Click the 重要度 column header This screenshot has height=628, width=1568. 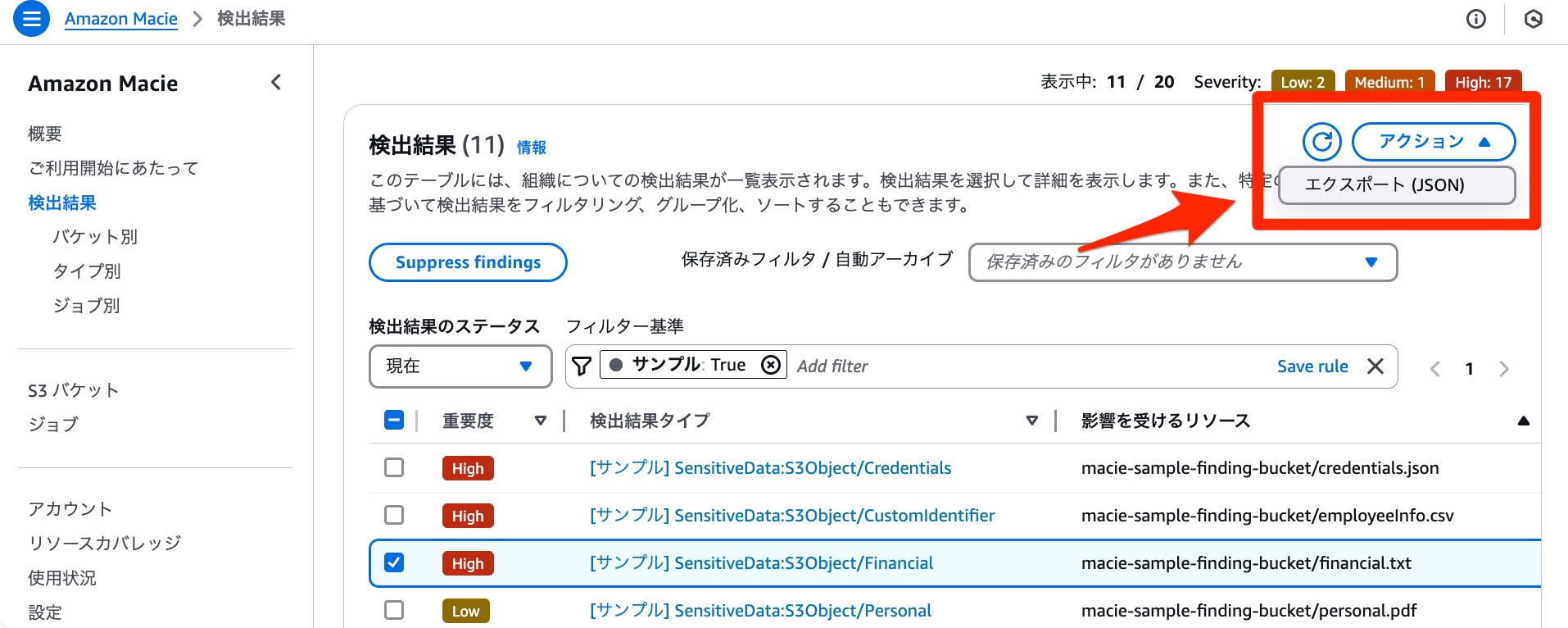468,421
